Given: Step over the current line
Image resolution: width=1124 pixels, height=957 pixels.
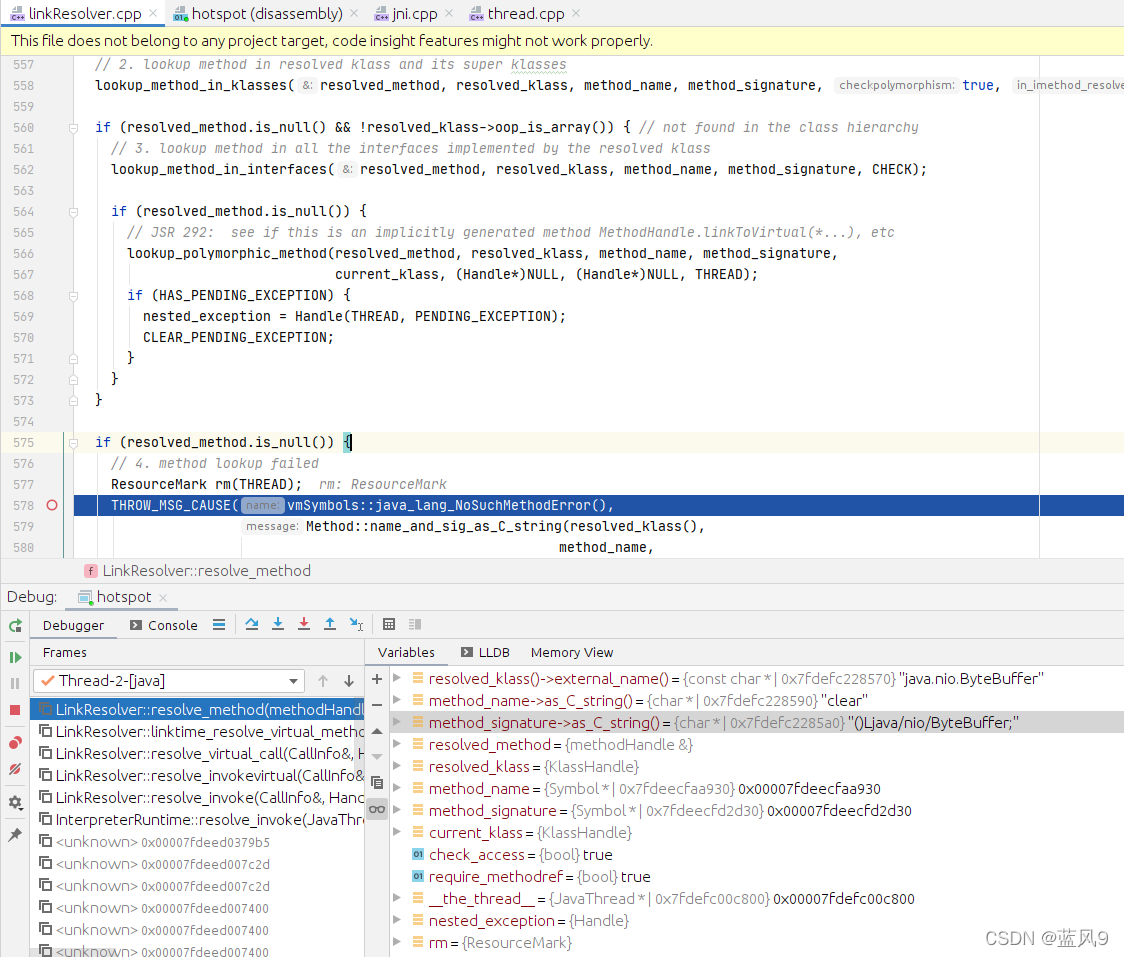Looking at the screenshot, I should click(x=252, y=623).
